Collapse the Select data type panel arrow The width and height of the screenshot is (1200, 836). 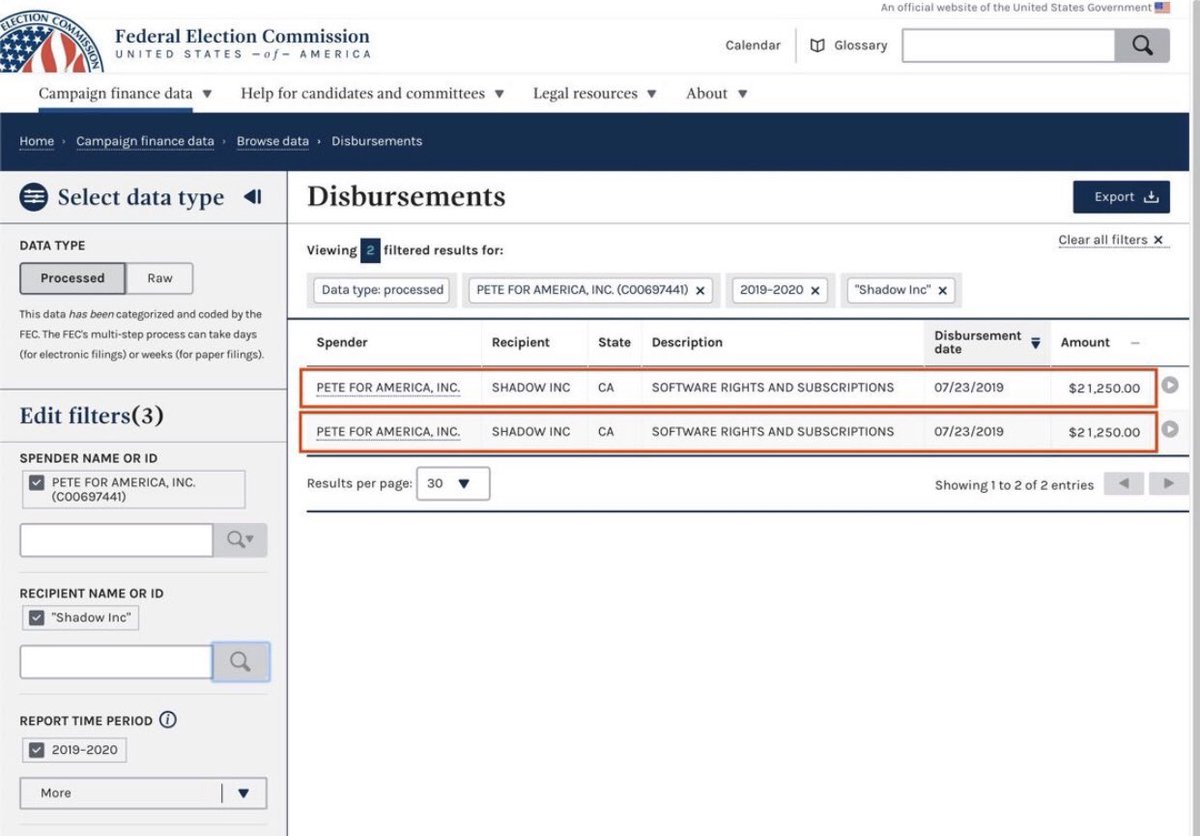(x=252, y=197)
